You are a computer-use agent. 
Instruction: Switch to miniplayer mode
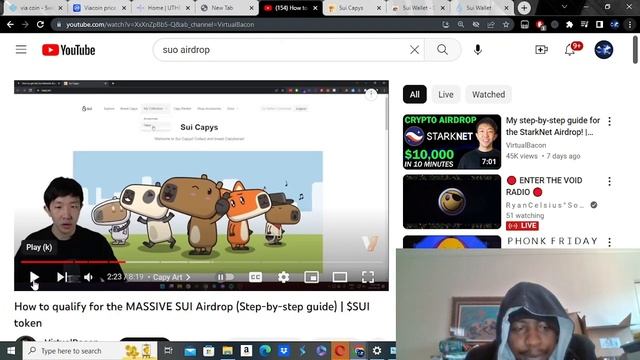click(x=311, y=277)
